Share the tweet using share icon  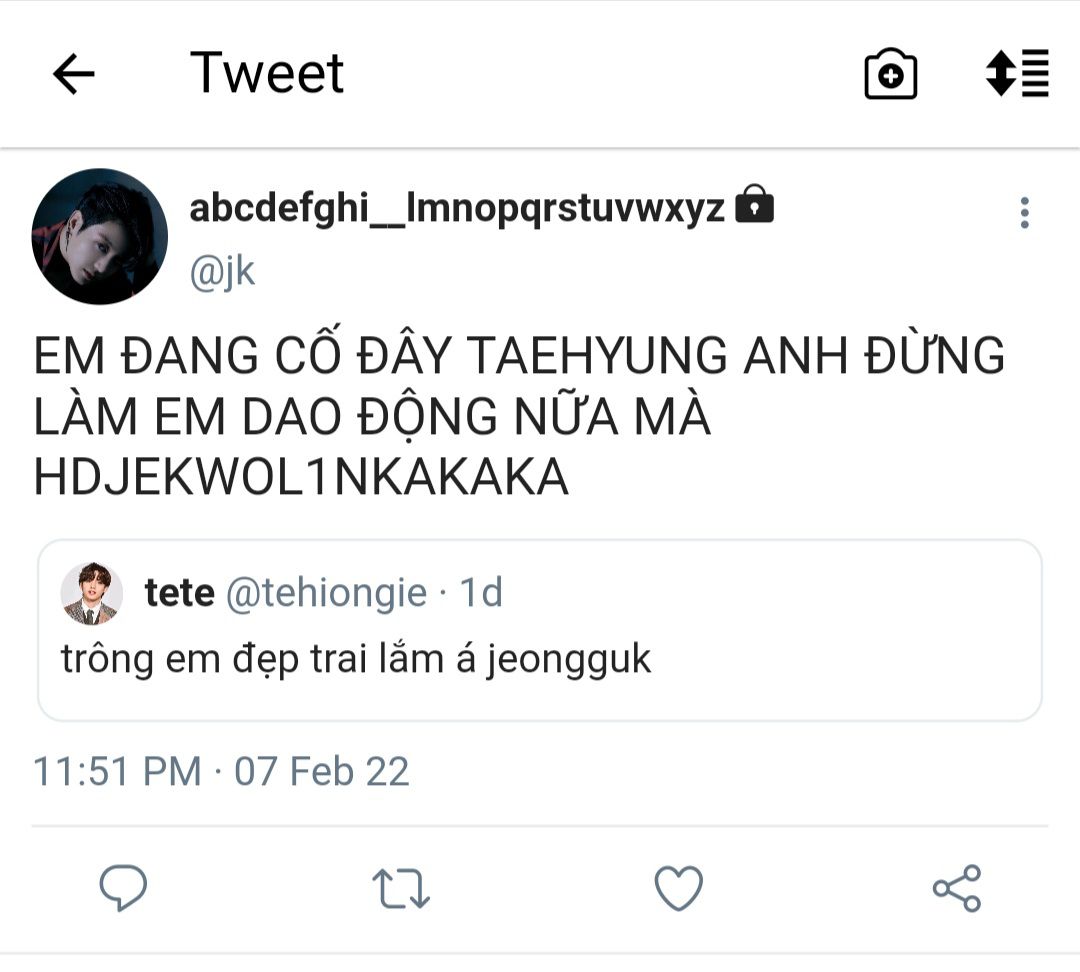[x=957, y=888]
